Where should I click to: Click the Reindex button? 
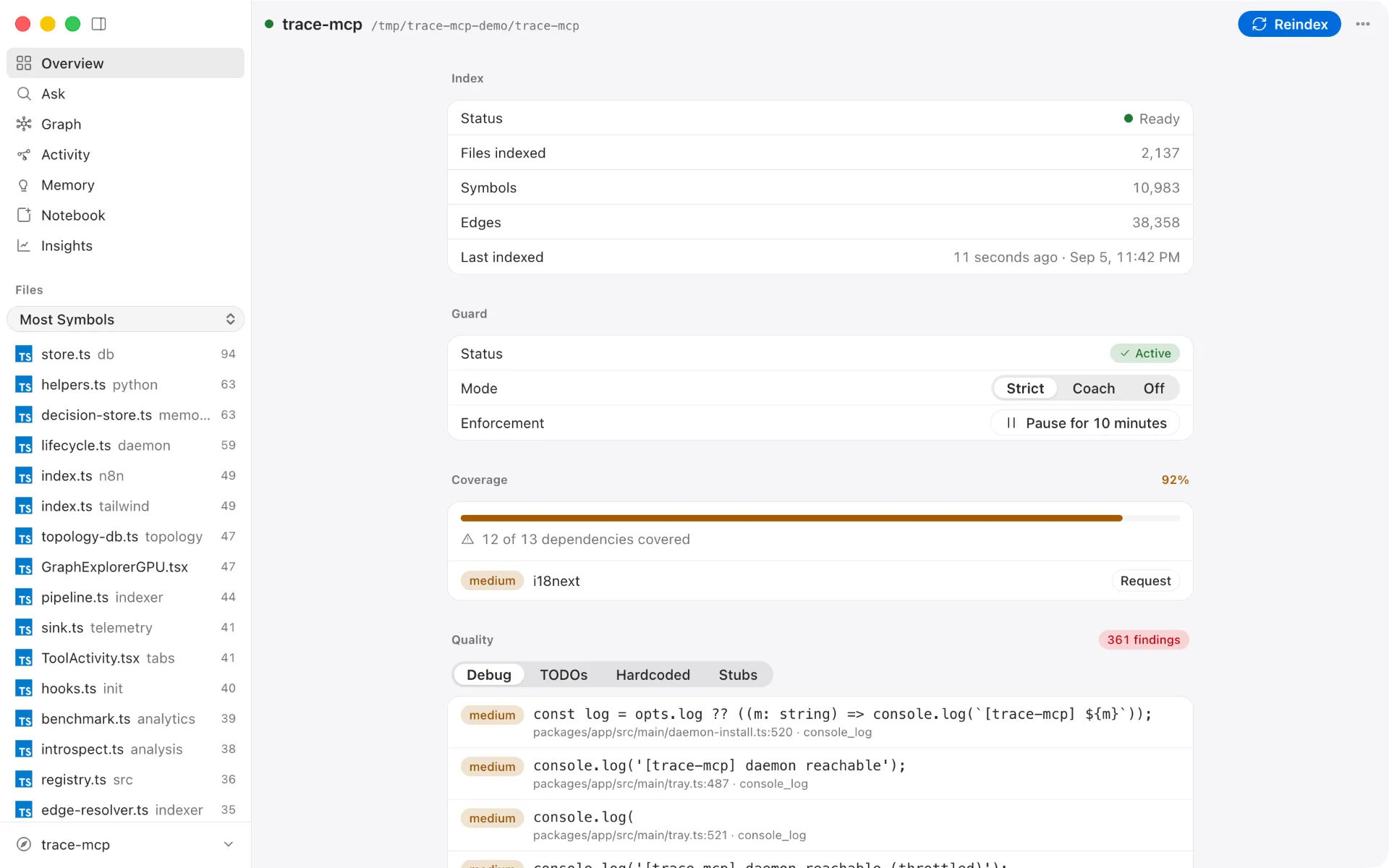1289,24
